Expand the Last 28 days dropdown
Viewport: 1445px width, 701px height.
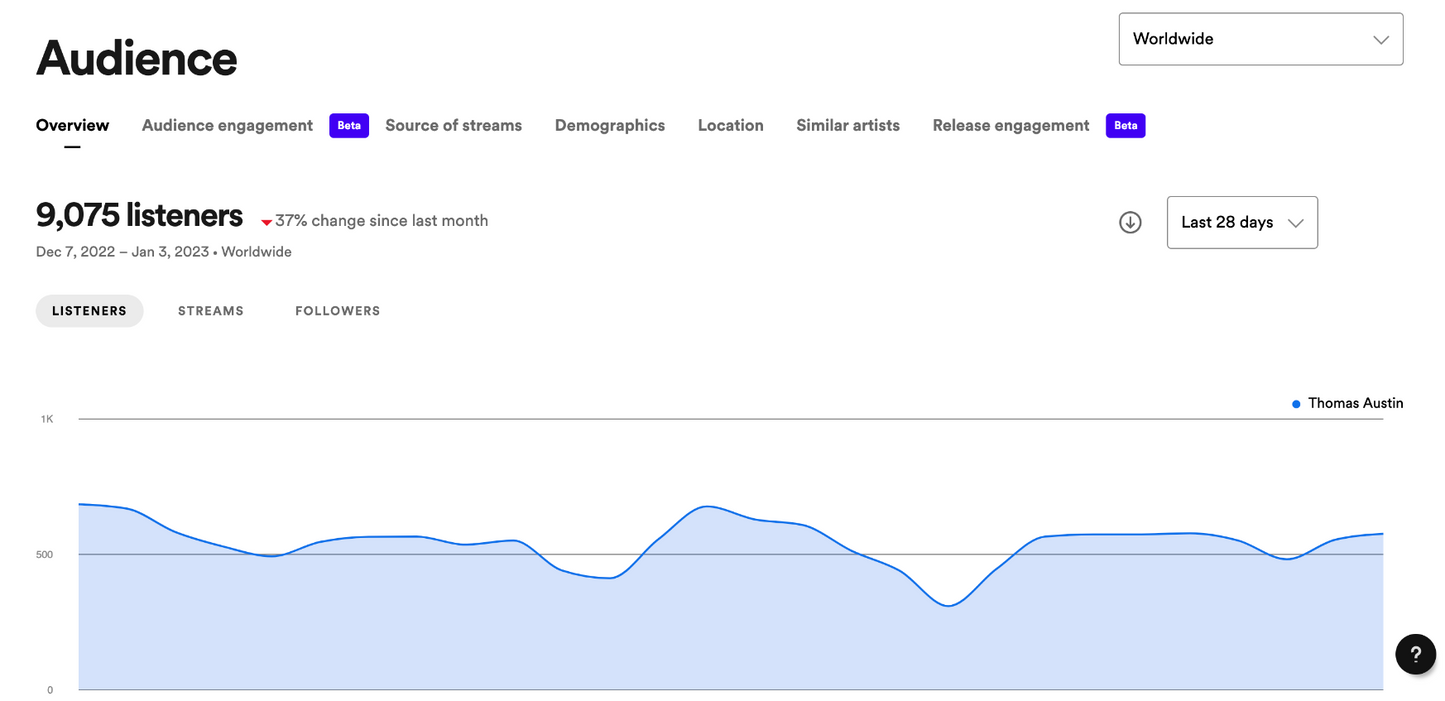[x=1241, y=222]
